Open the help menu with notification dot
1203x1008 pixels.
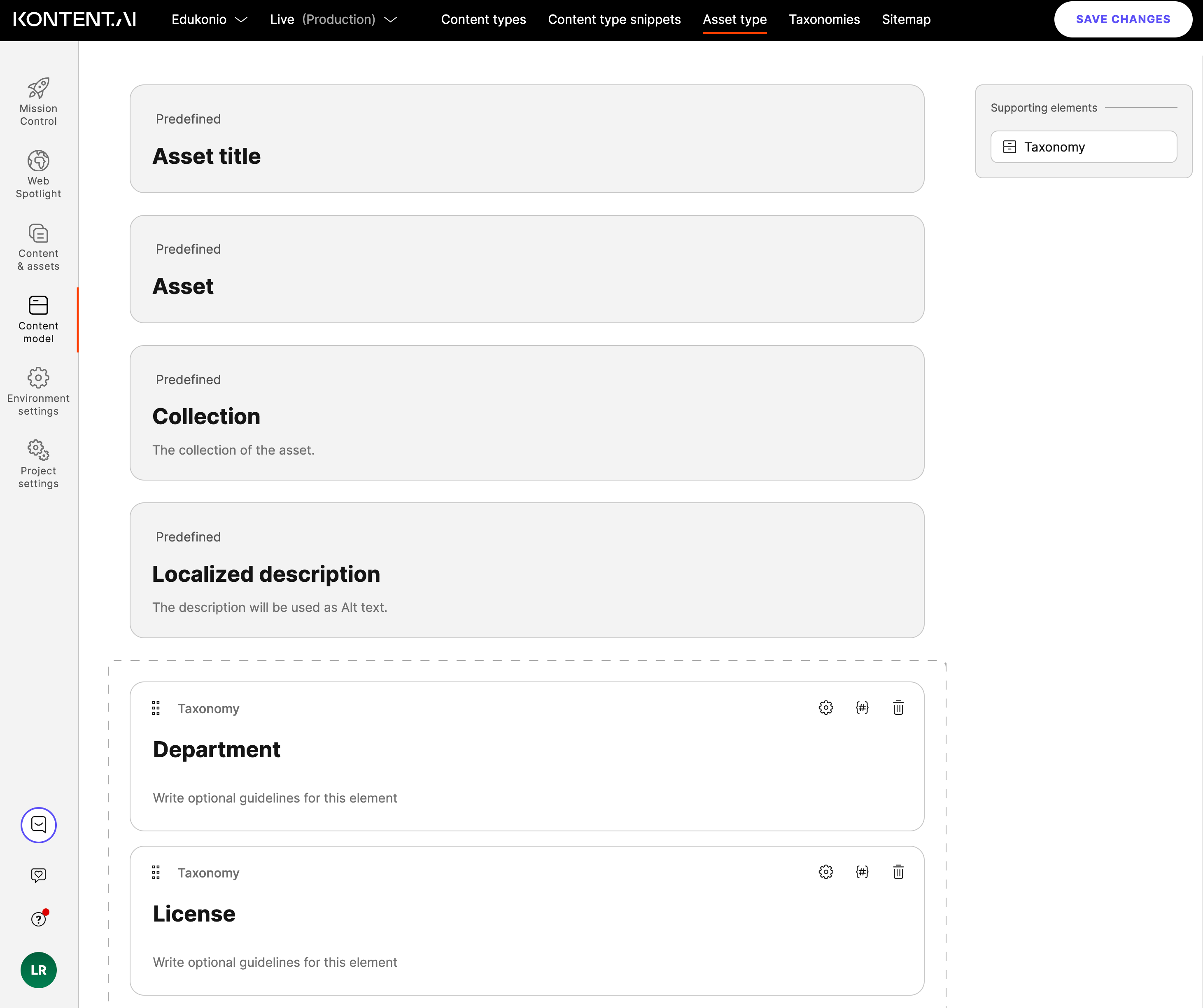point(38,919)
